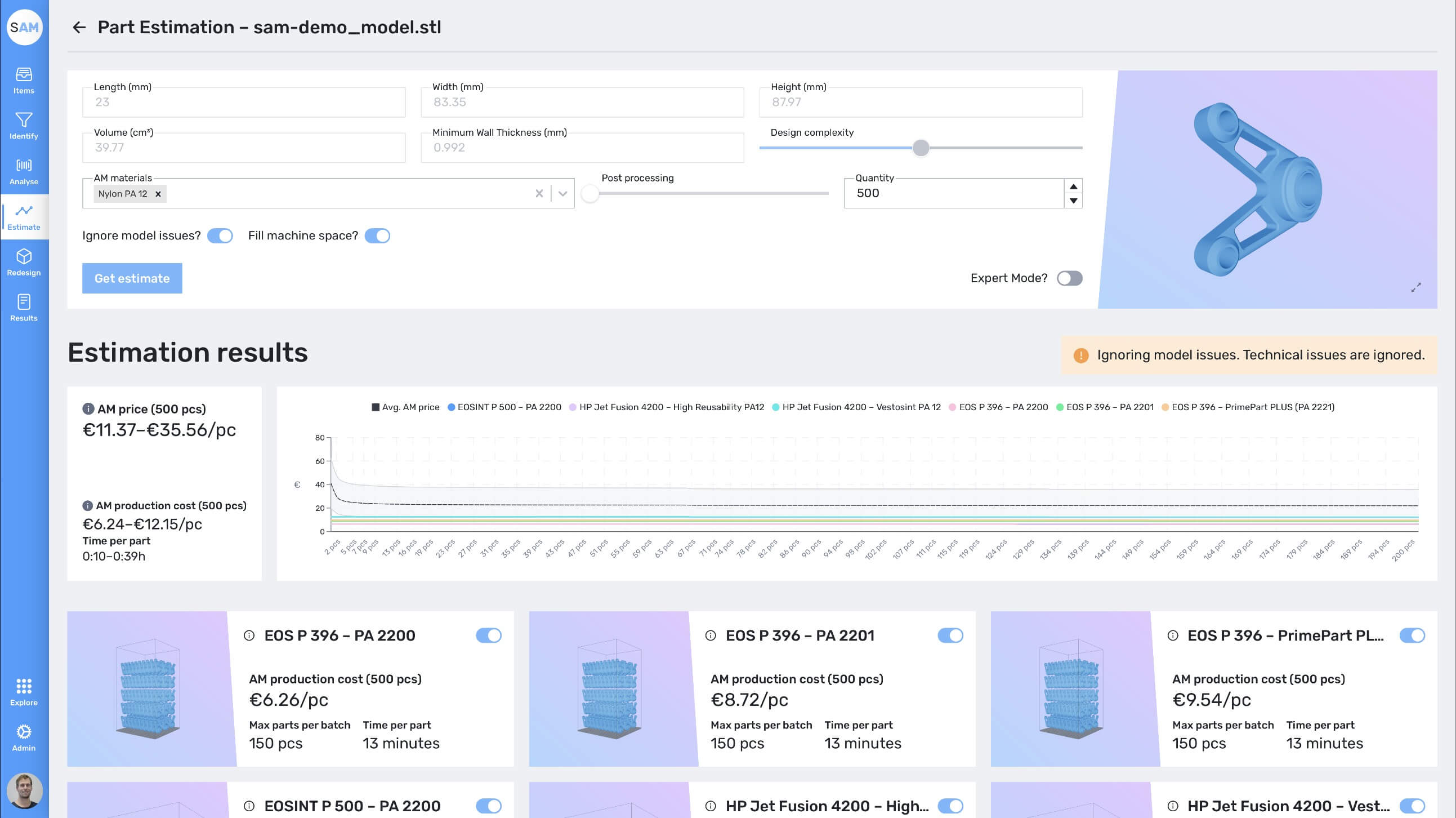Decrease quantity with the down arrow

[x=1073, y=201]
